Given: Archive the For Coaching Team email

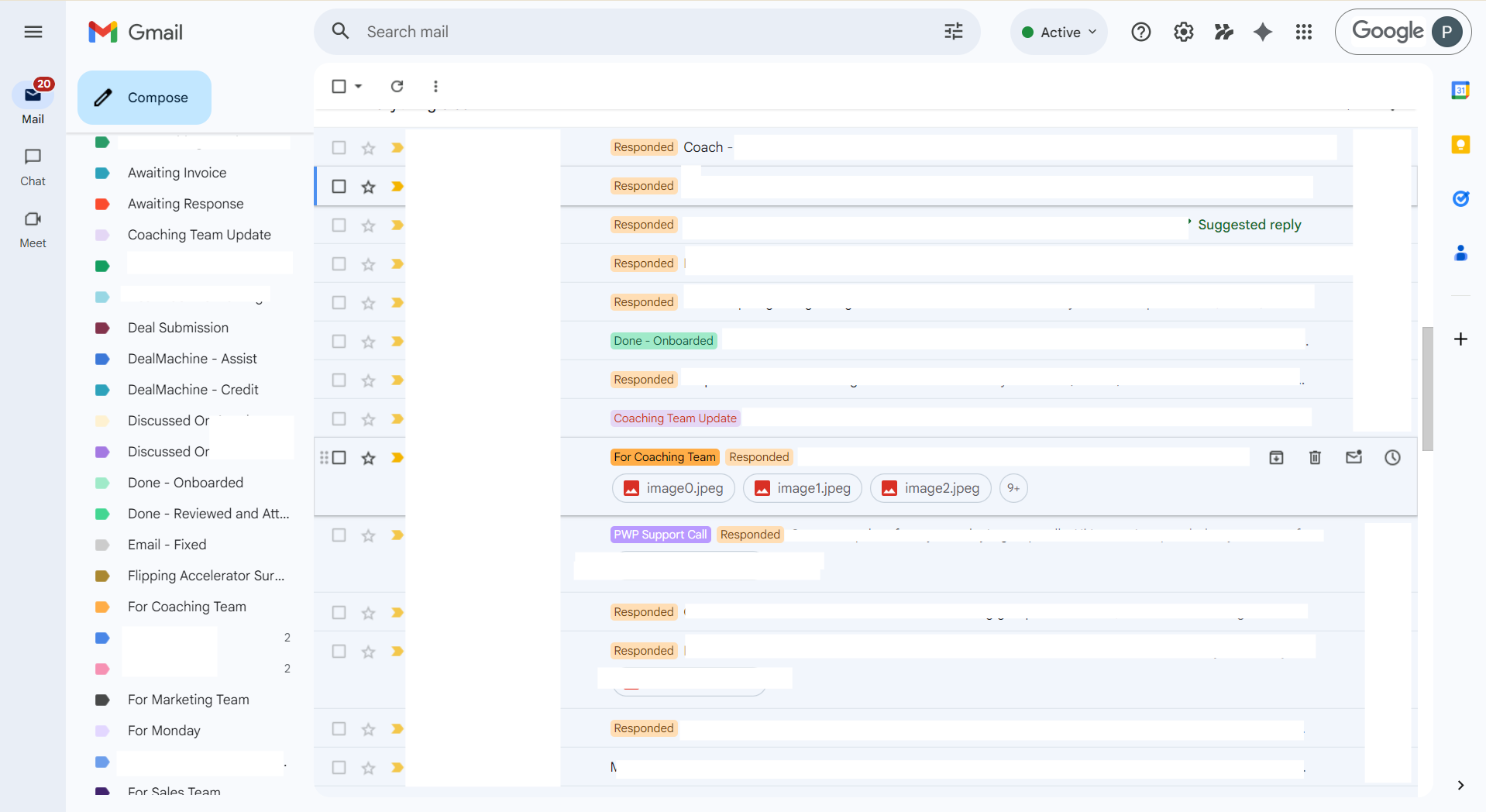Looking at the screenshot, I should [1276, 458].
